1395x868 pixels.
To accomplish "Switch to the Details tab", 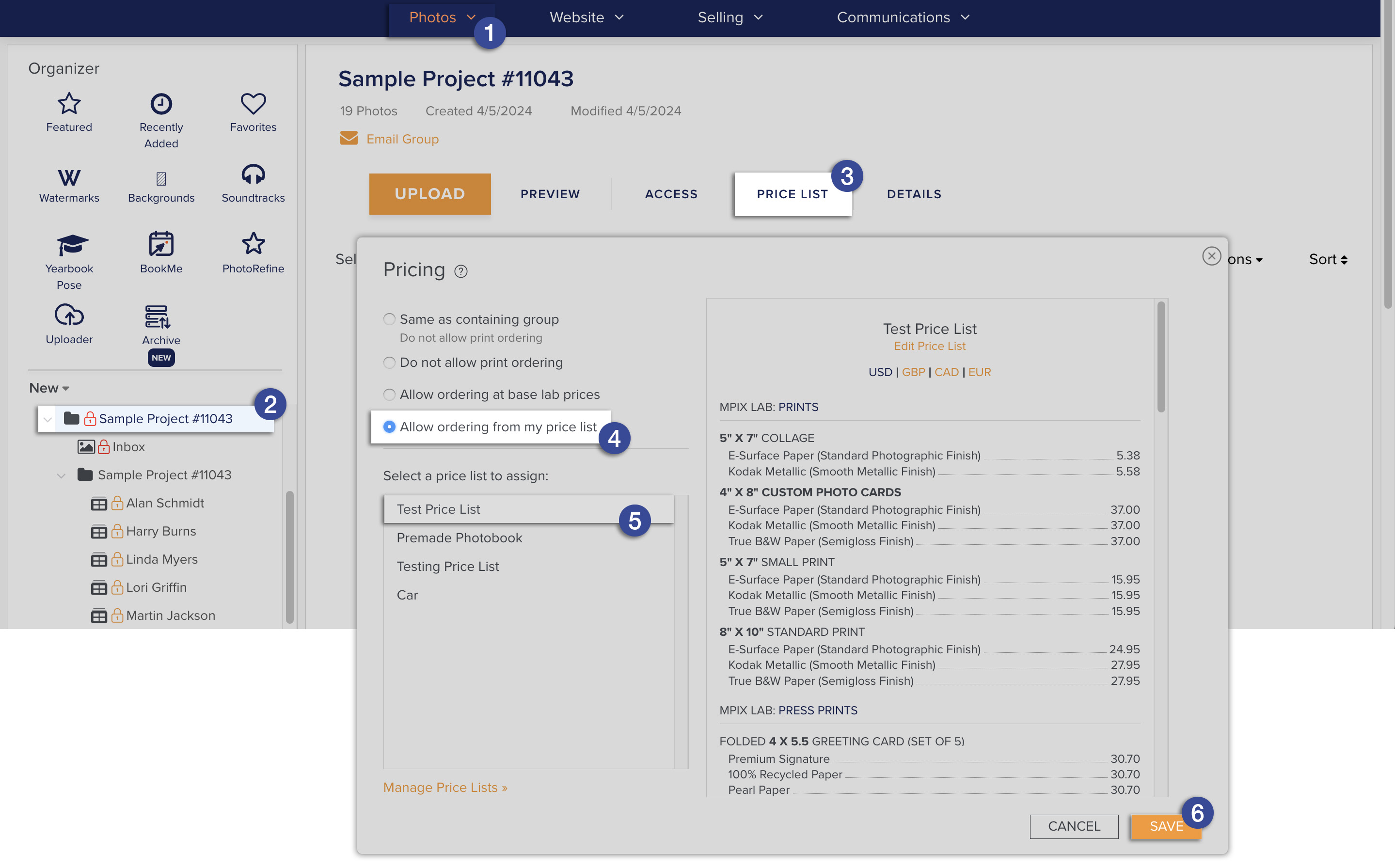I will (914, 194).
